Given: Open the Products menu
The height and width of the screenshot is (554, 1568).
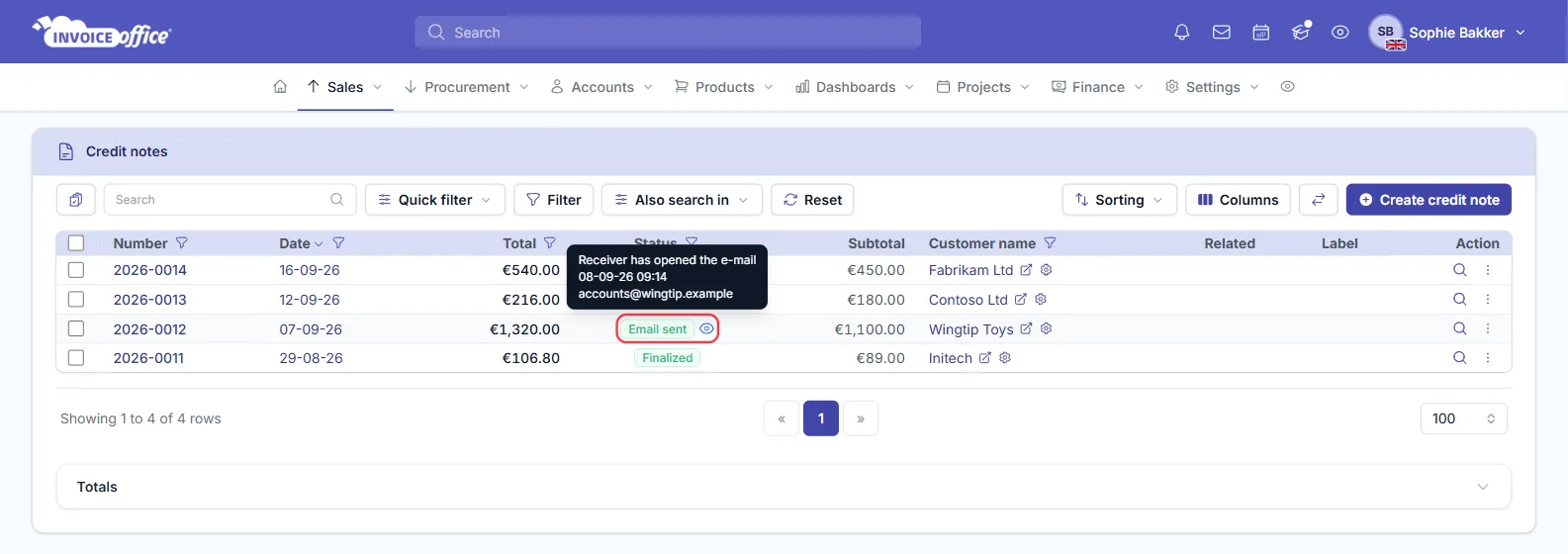Looking at the screenshot, I should pos(724,87).
